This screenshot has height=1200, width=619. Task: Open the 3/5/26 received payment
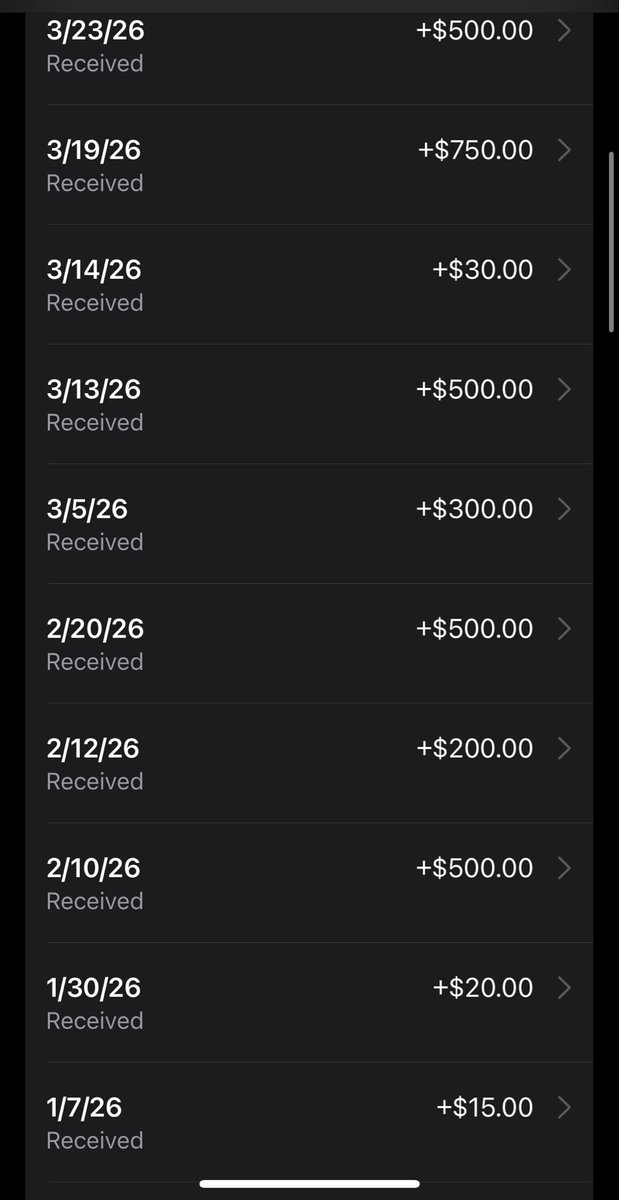click(x=309, y=524)
